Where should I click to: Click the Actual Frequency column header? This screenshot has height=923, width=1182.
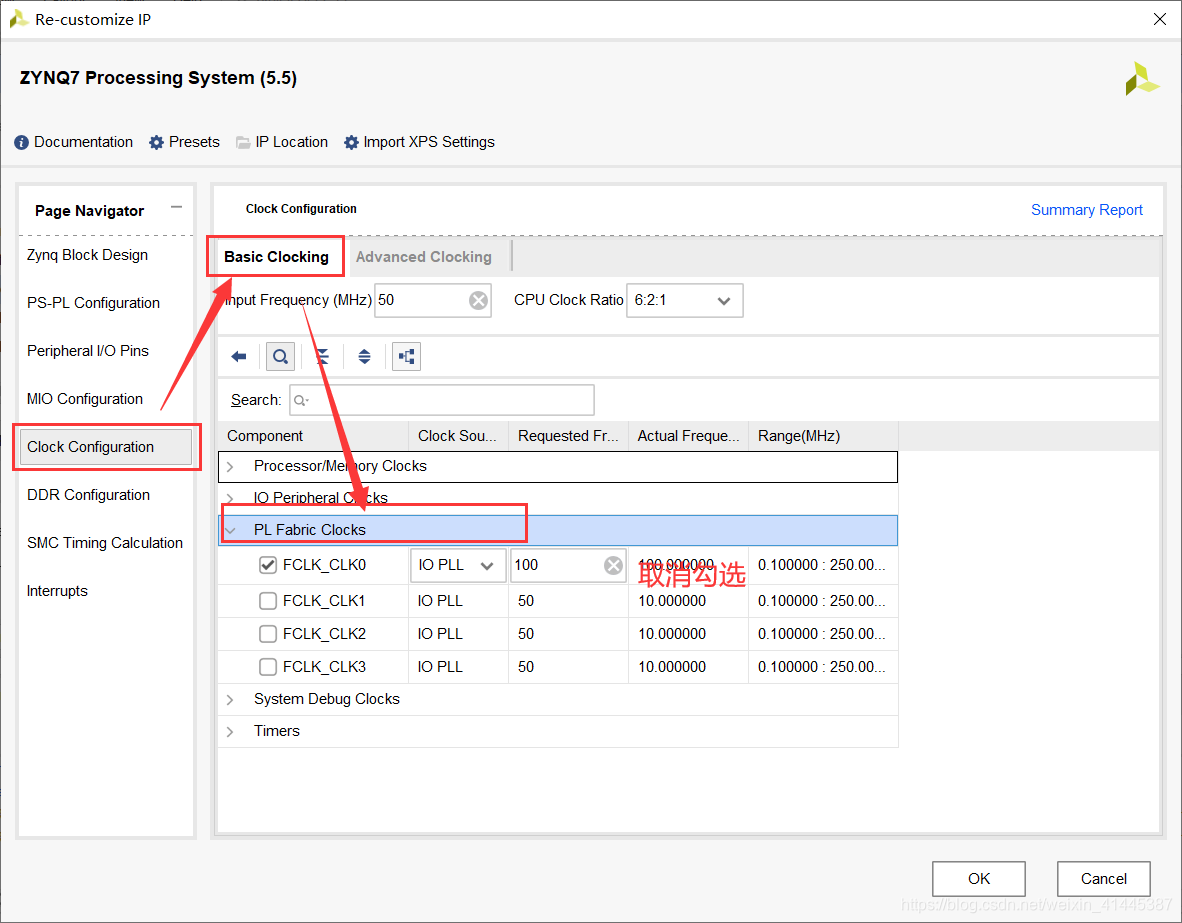pos(688,436)
